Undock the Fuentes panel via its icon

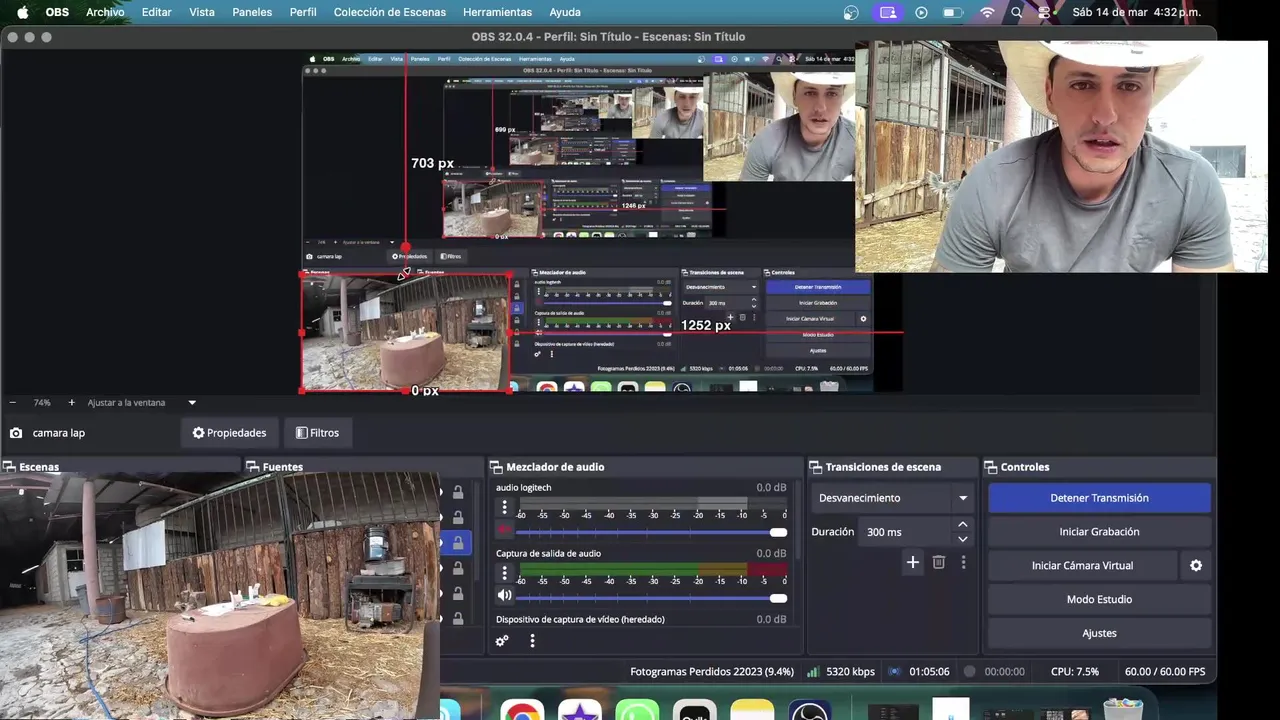(x=253, y=467)
